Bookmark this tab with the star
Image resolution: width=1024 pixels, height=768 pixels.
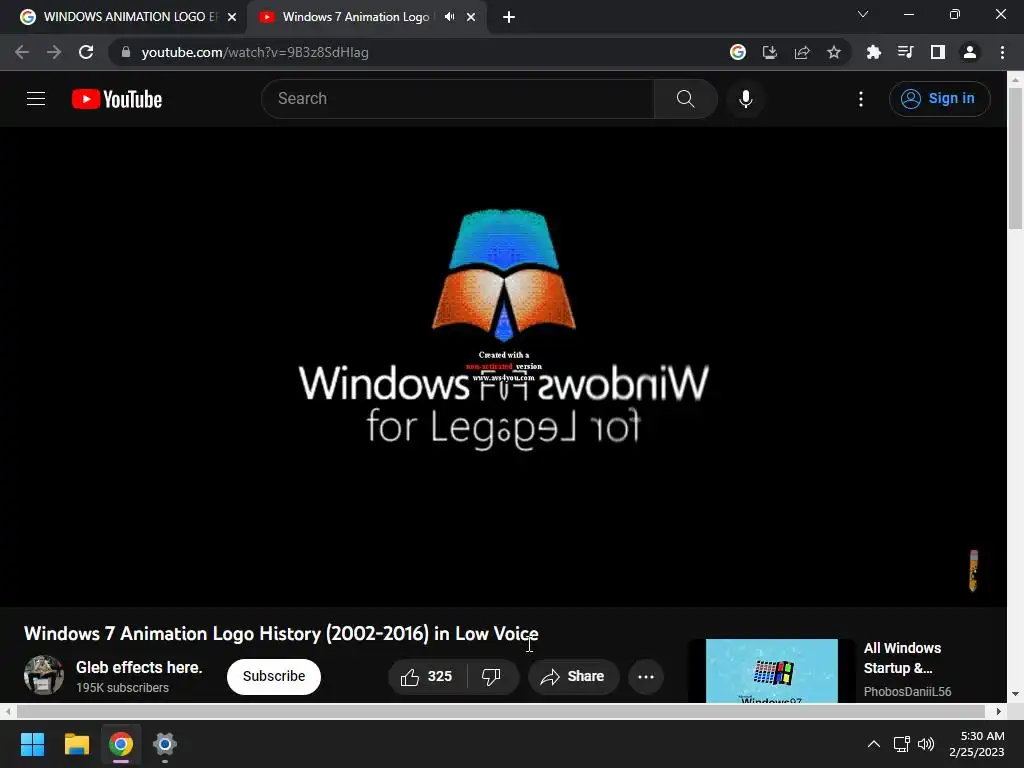(833, 52)
